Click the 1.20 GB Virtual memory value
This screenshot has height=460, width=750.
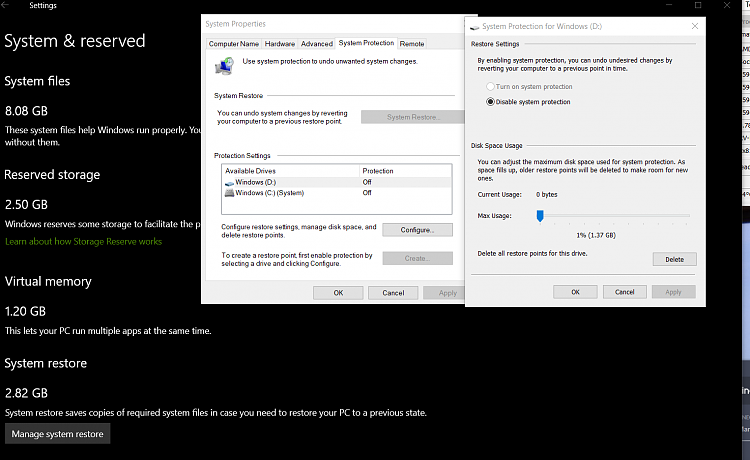(25, 311)
